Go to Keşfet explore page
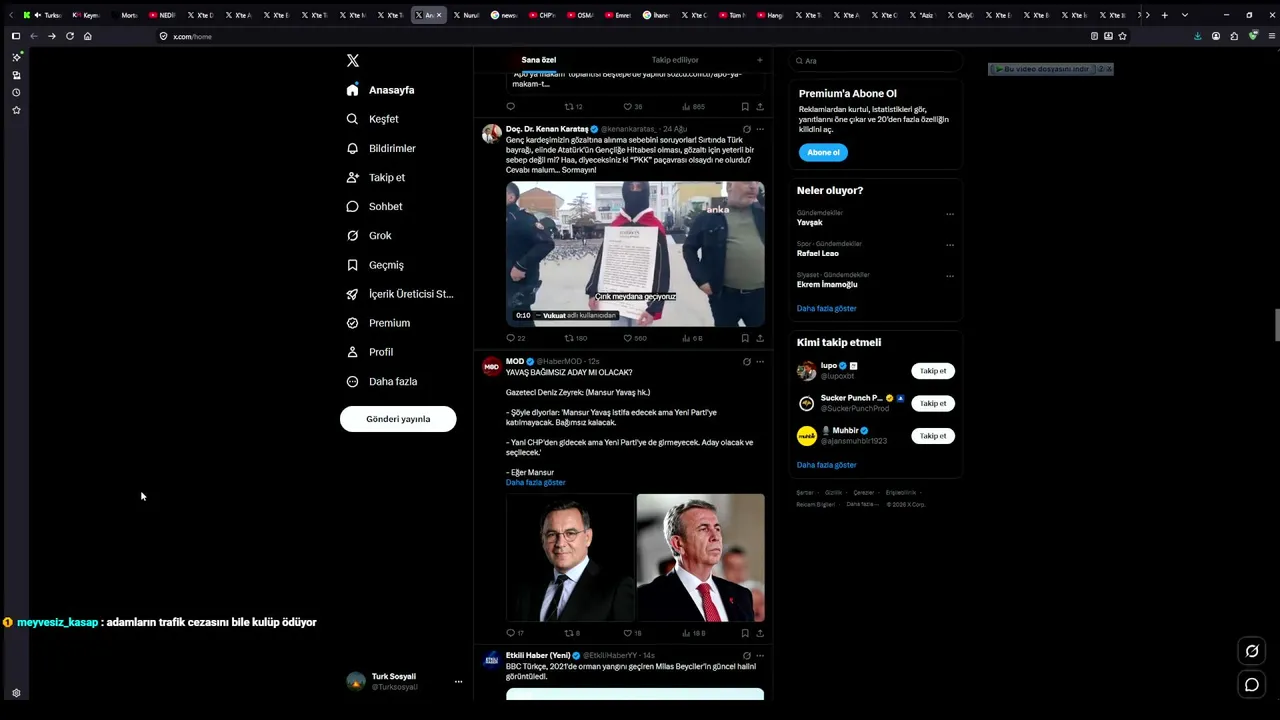Viewport: 1280px width, 720px height. (x=372, y=119)
